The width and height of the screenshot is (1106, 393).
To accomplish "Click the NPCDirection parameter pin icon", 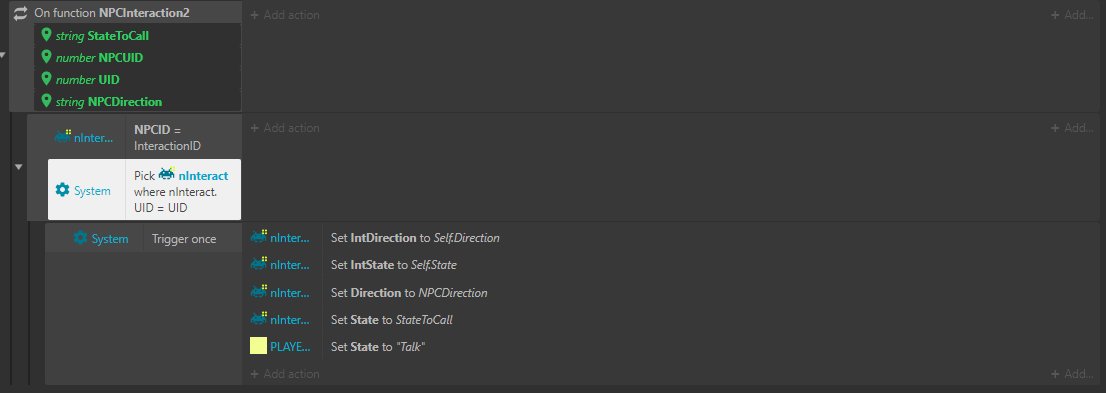I will click(47, 101).
